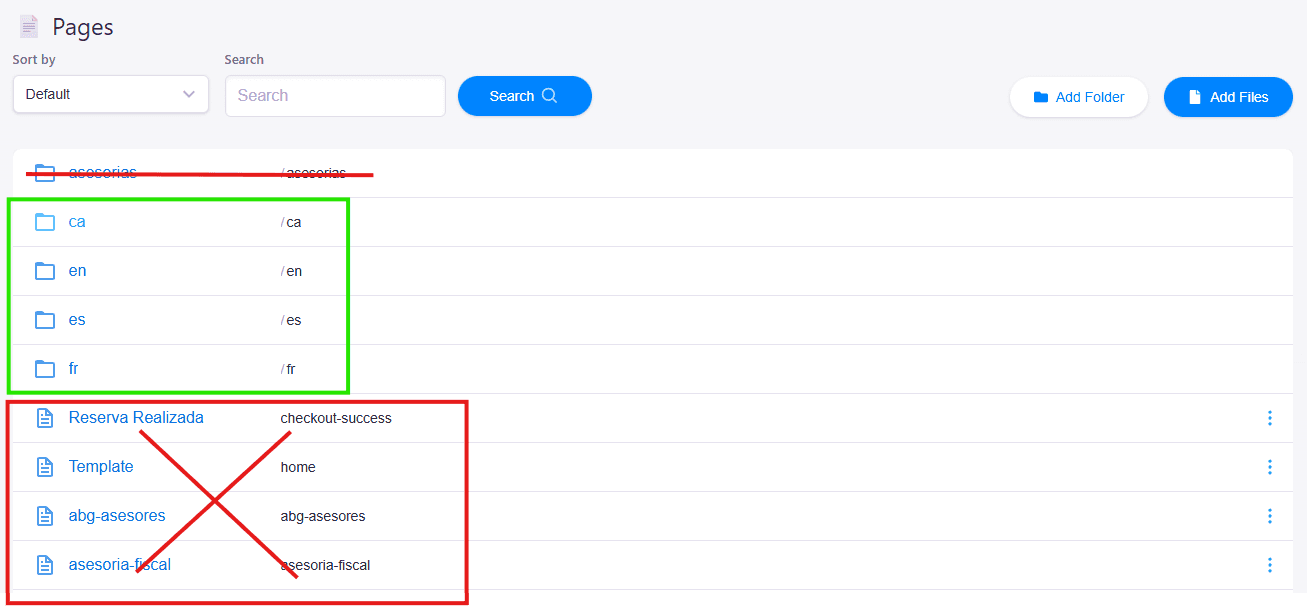
Task: Open options menu for Reserva Realizada
Action: point(1269,418)
